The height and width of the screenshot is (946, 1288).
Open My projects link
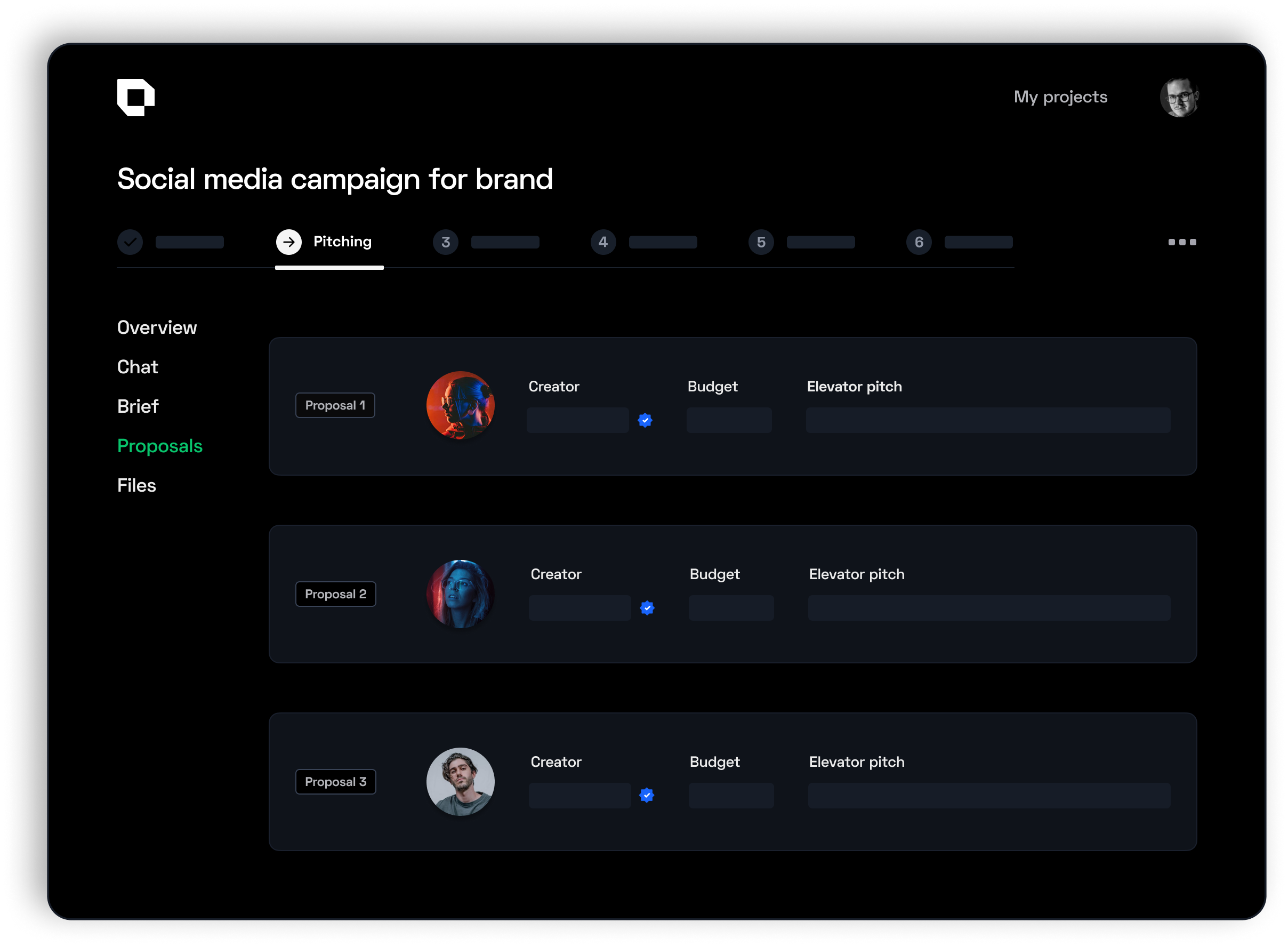point(1060,98)
